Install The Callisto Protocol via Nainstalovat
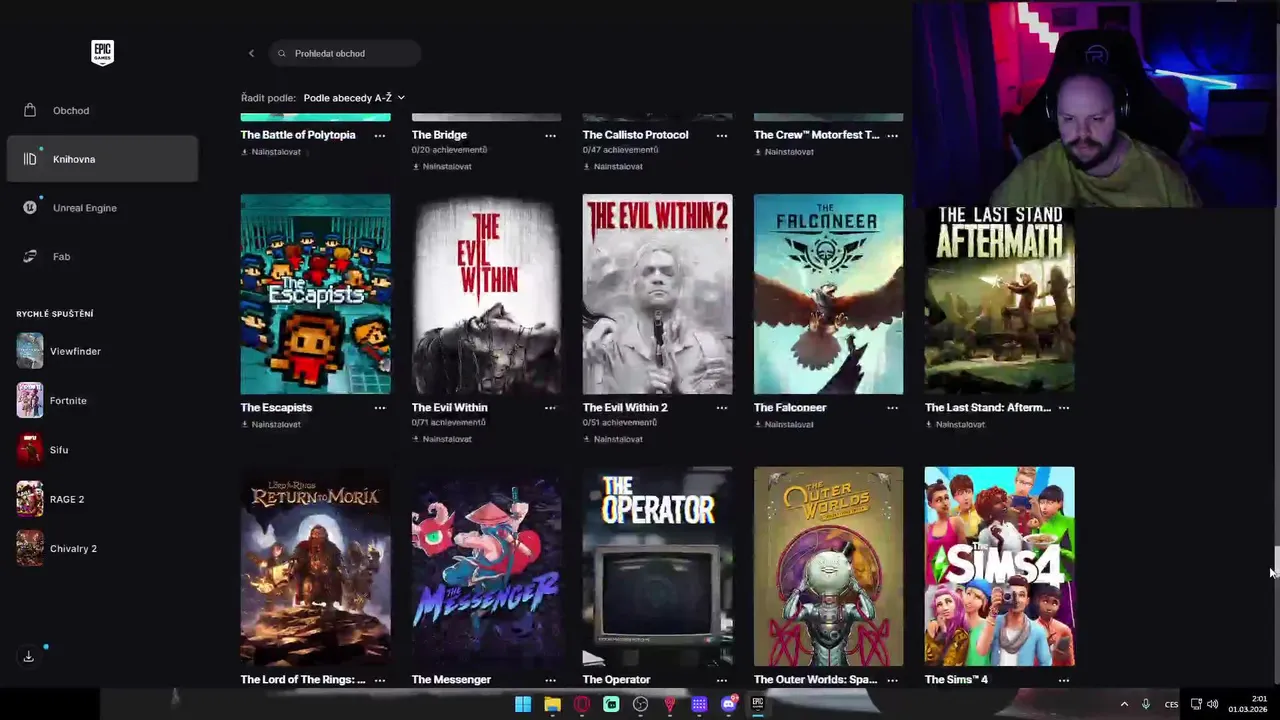Viewport: 1280px width, 720px height. pos(613,166)
